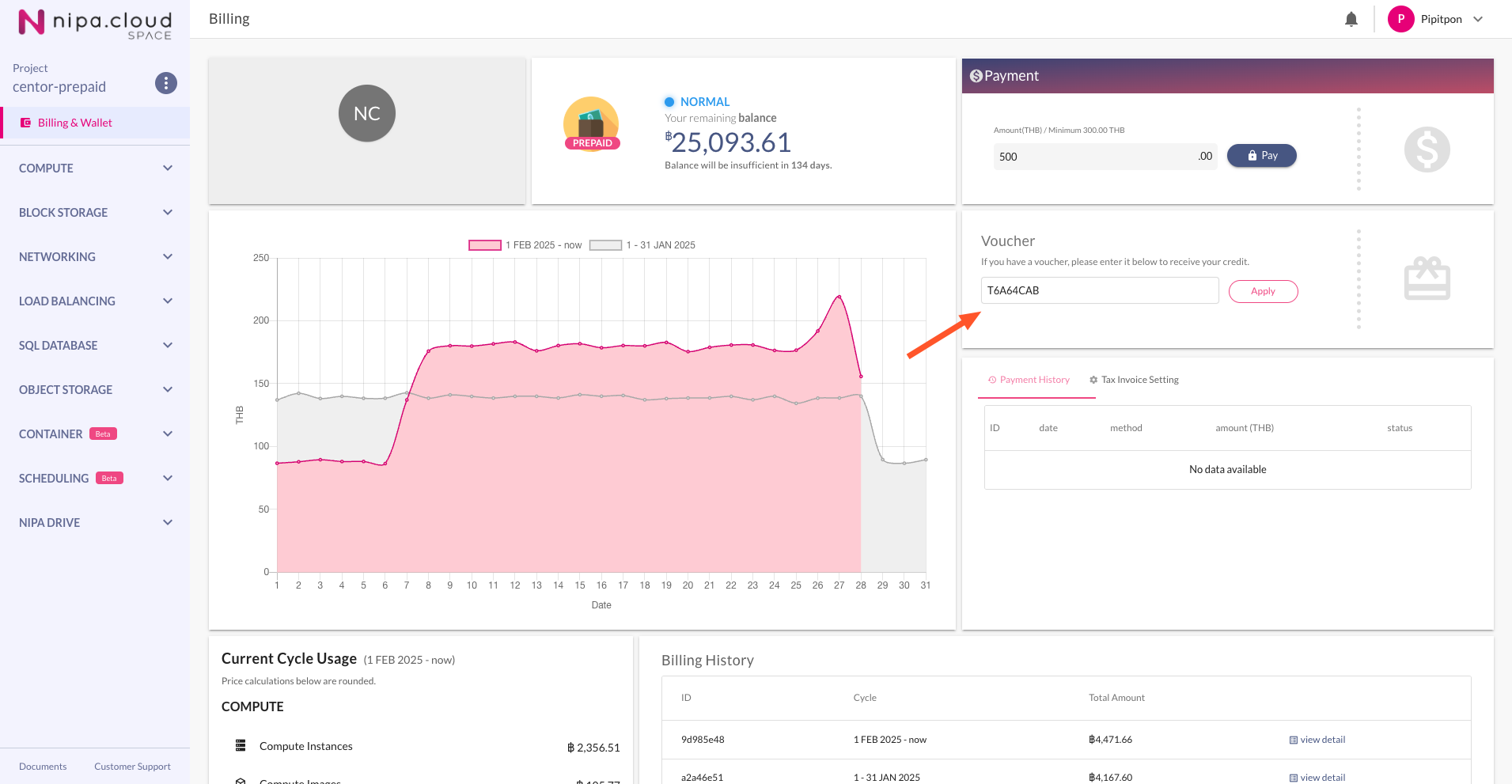Viewport: 1512px width, 784px height.
Task: Switch to Tax Invoice Setting tab
Action: (x=1134, y=380)
